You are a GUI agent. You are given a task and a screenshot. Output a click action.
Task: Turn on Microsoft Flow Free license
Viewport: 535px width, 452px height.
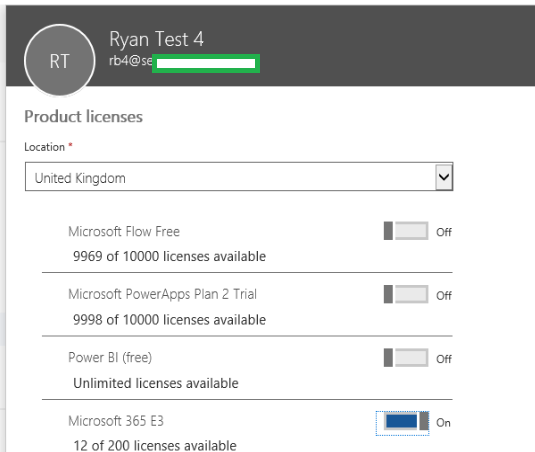tap(406, 231)
